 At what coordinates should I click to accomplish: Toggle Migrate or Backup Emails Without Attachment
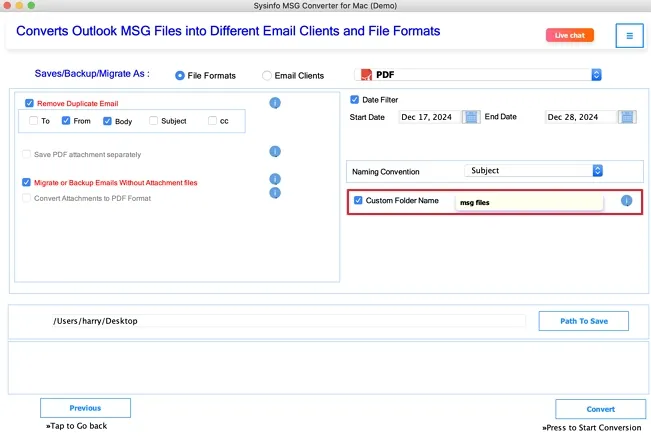(x=26, y=182)
